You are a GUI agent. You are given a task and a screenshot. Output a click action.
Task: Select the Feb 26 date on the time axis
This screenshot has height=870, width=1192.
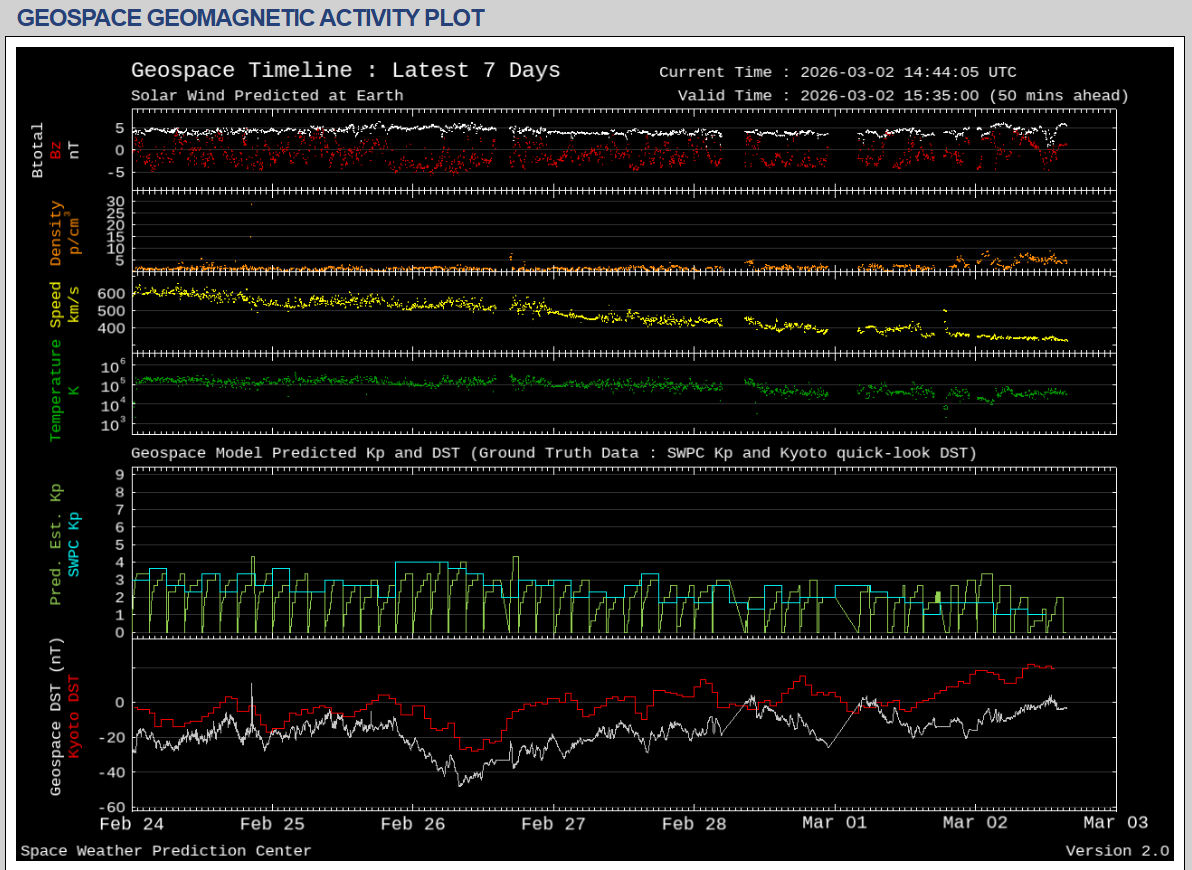tap(413, 823)
